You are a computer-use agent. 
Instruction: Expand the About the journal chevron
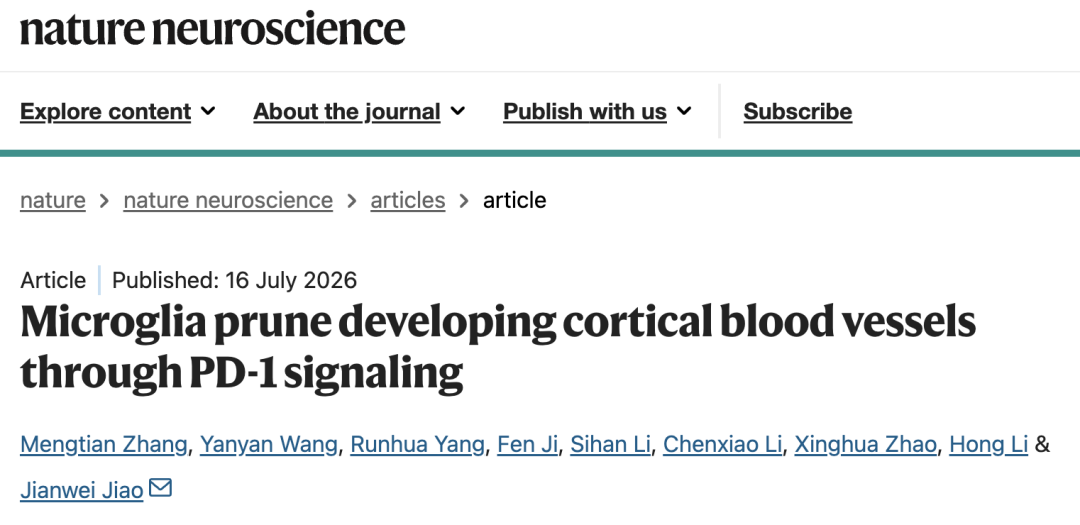click(457, 111)
